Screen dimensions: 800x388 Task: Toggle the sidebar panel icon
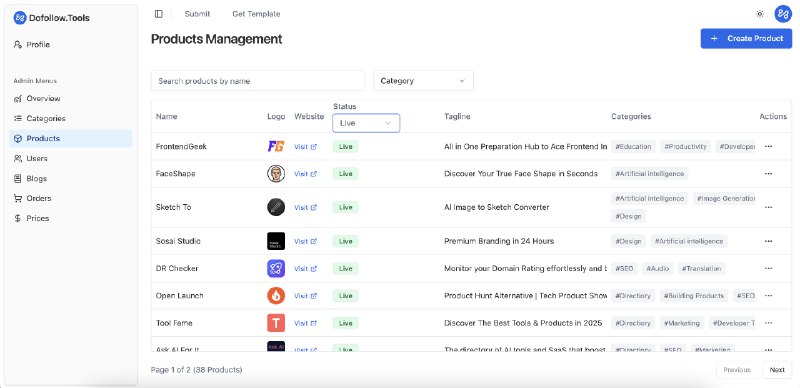(159, 14)
